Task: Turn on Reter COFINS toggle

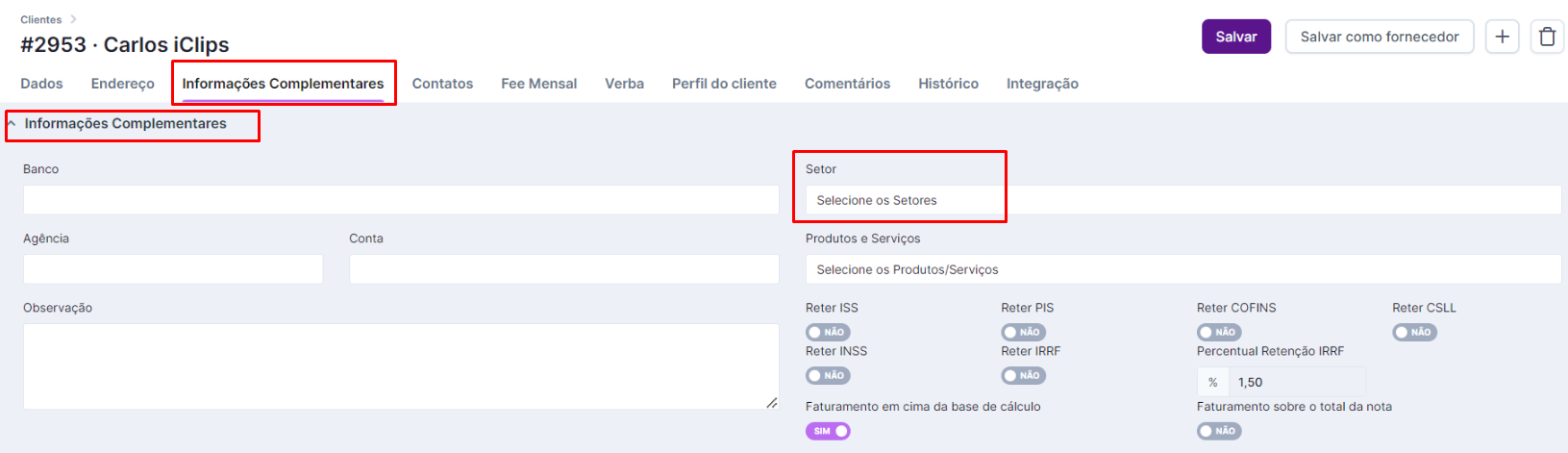Action: [1218, 332]
